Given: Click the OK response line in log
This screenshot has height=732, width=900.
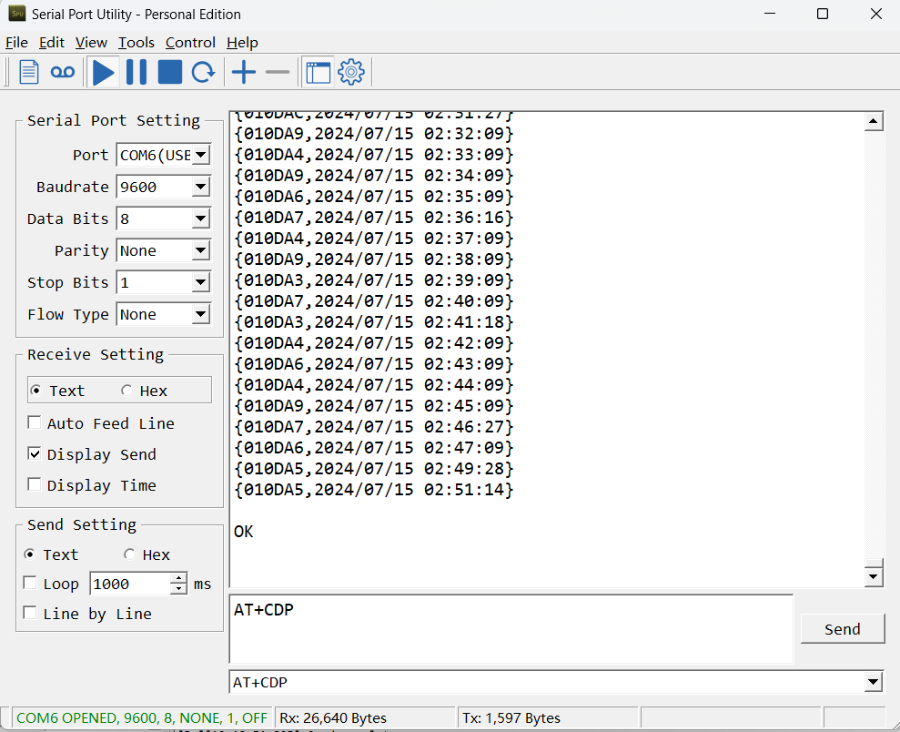Looking at the screenshot, I should (243, 532).
